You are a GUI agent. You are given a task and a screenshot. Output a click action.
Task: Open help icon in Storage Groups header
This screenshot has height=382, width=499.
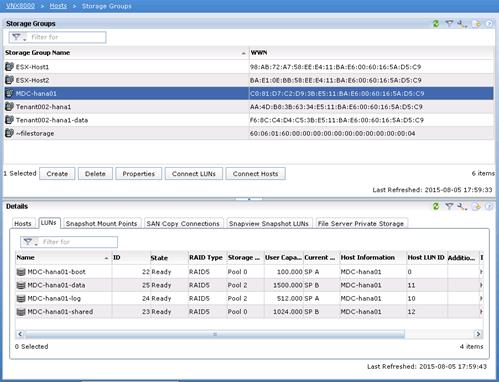click(489, 24)
